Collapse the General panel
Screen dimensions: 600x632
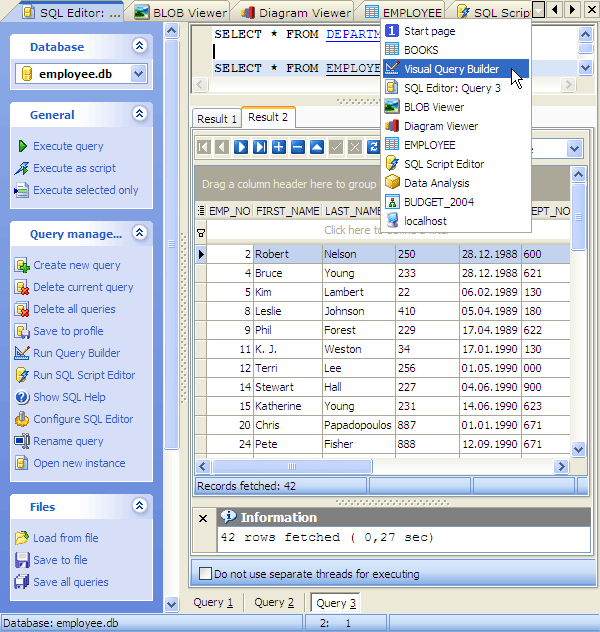[x=139, y=114]
